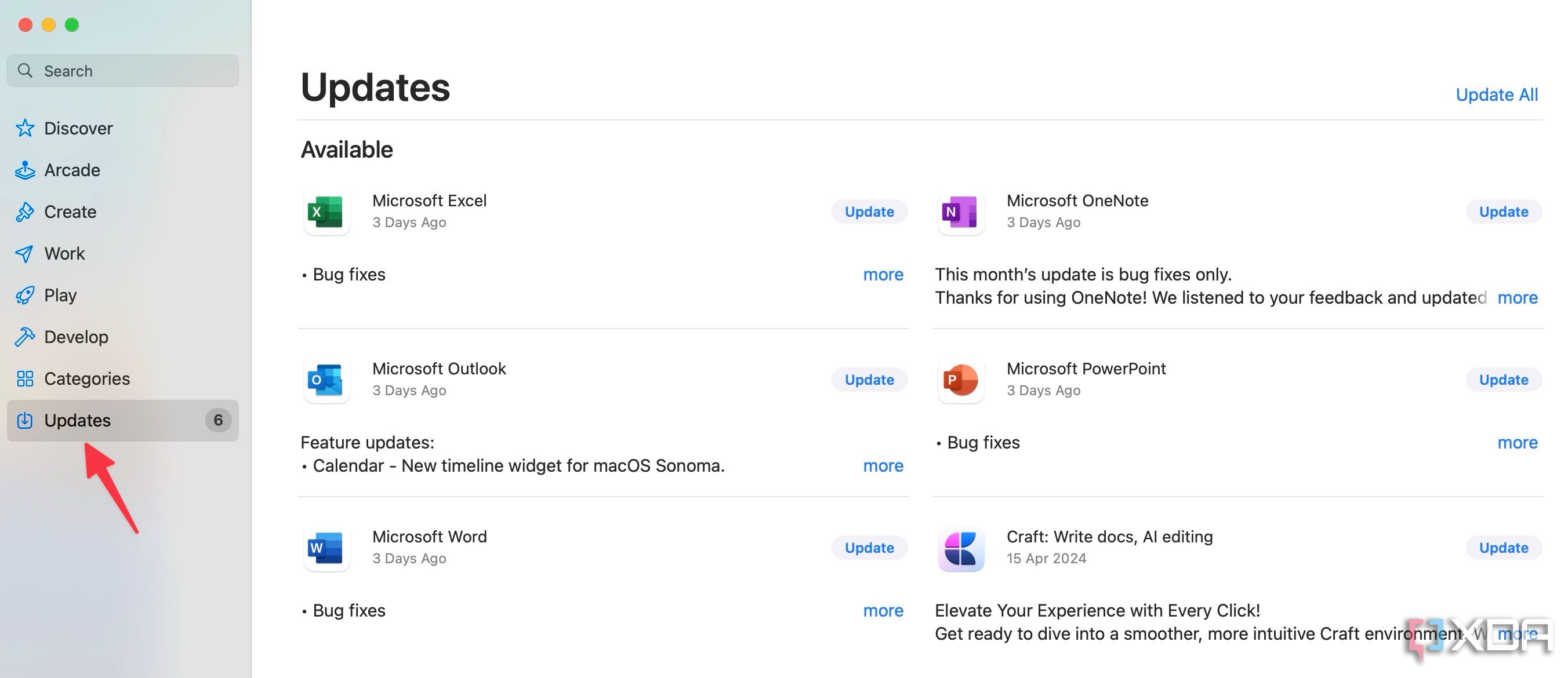Click the Microsoft Word app icon

point(324,547)
